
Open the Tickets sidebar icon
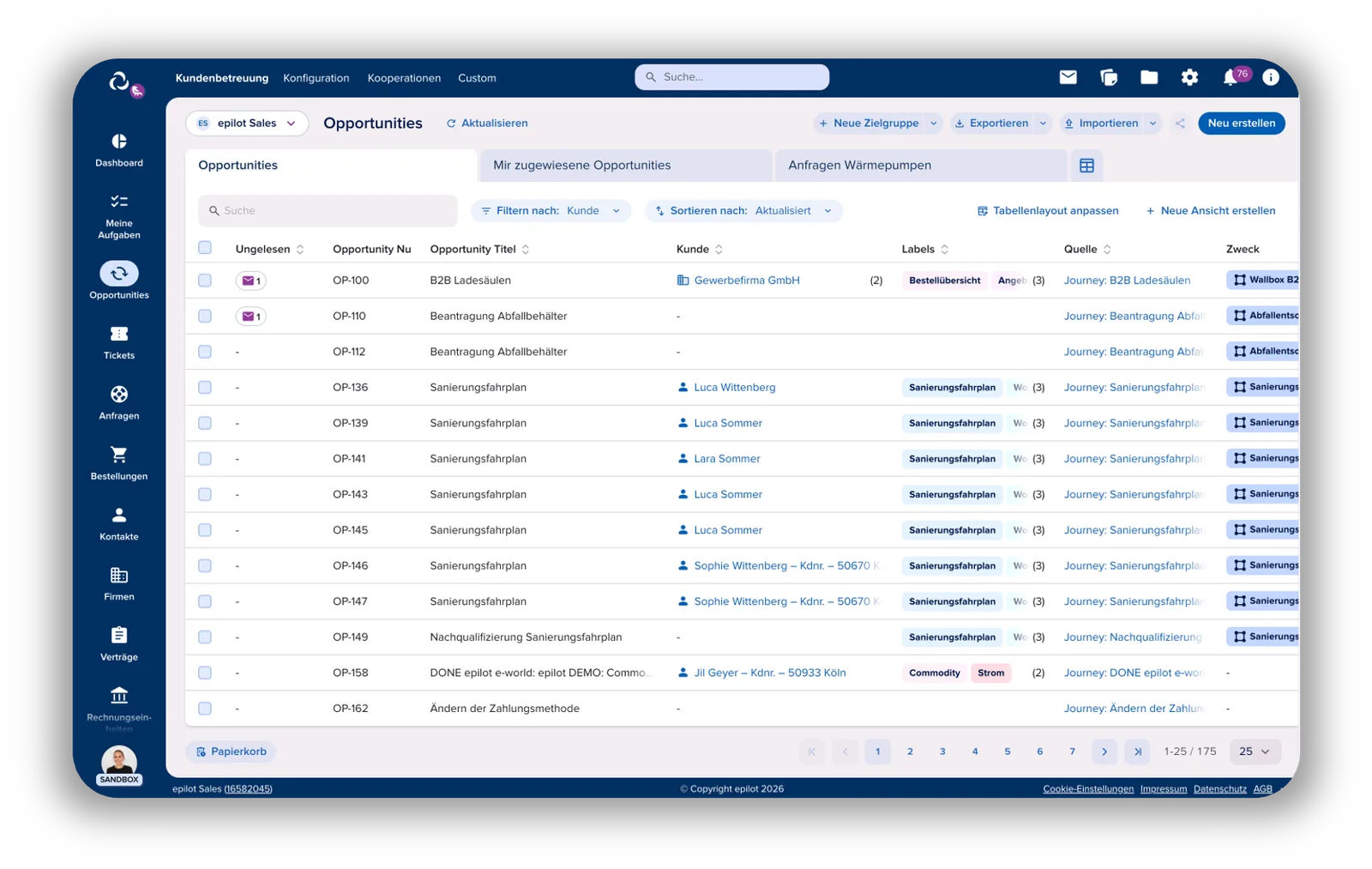click(x=119, y=334)
